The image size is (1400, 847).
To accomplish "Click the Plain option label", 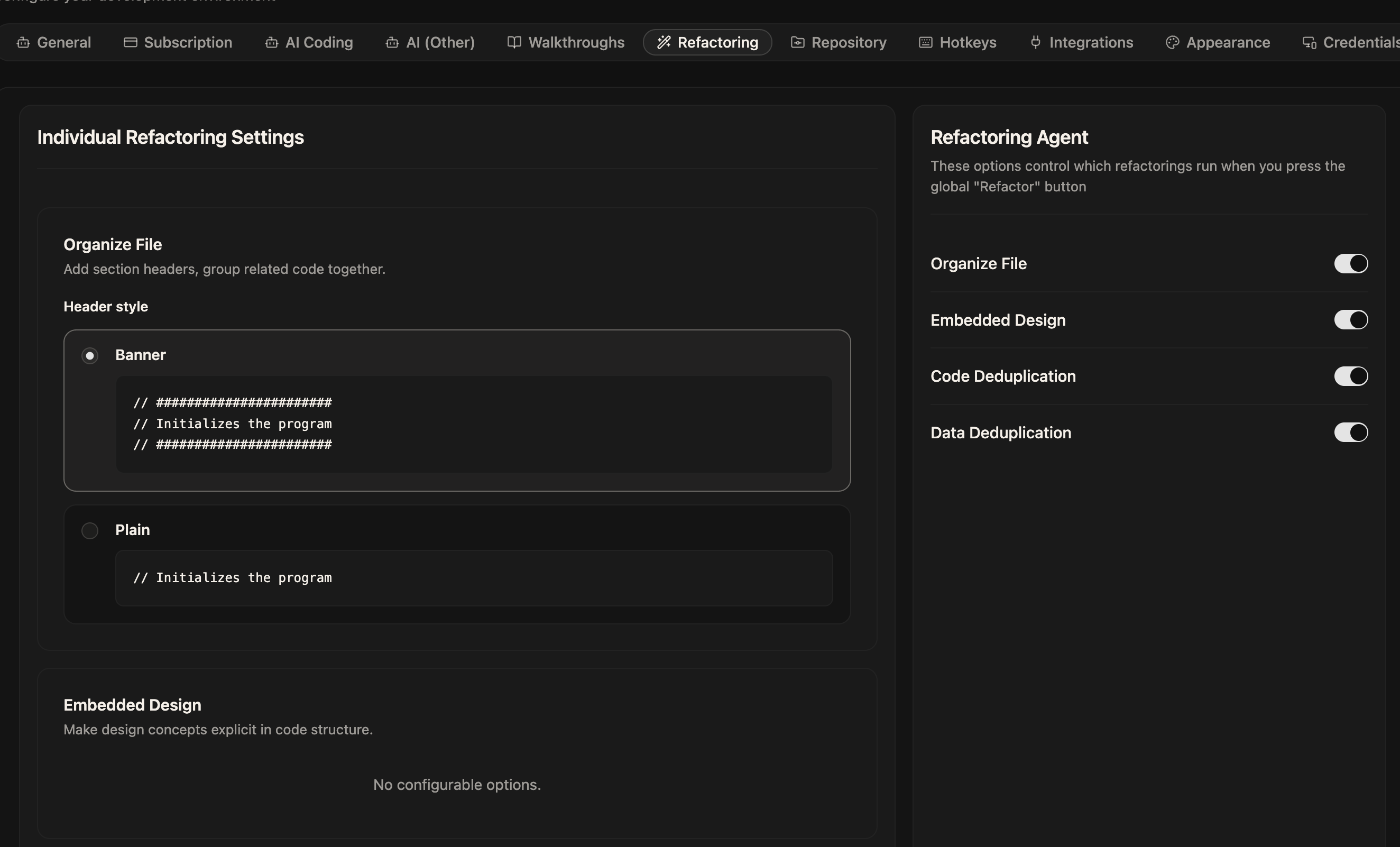I will click(132, 530).
